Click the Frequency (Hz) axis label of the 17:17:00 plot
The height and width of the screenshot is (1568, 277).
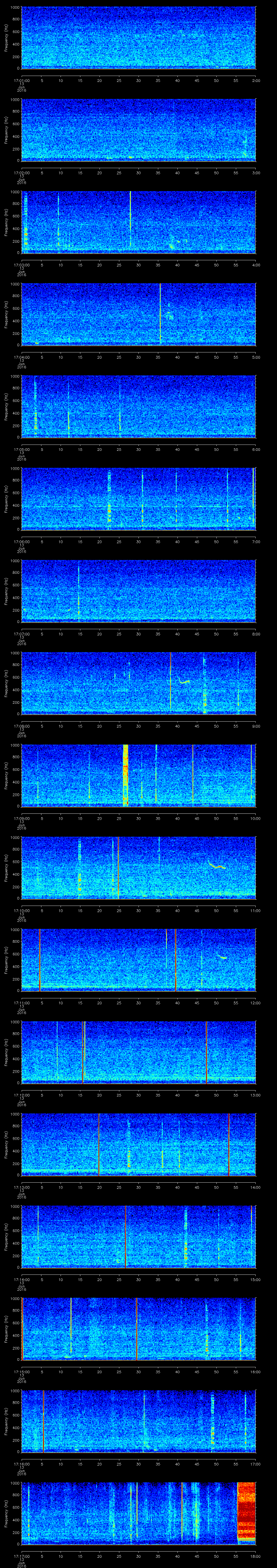(6, 1514)
